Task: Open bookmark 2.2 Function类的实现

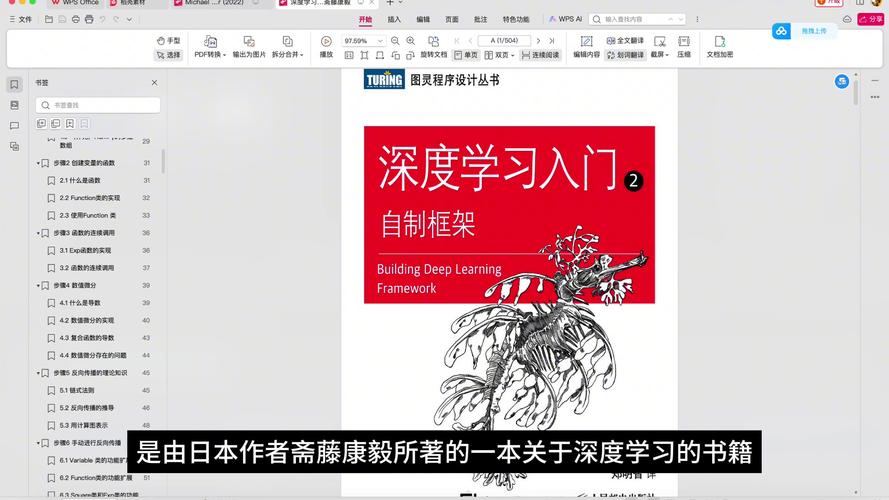Action: (x=90, y=198)
